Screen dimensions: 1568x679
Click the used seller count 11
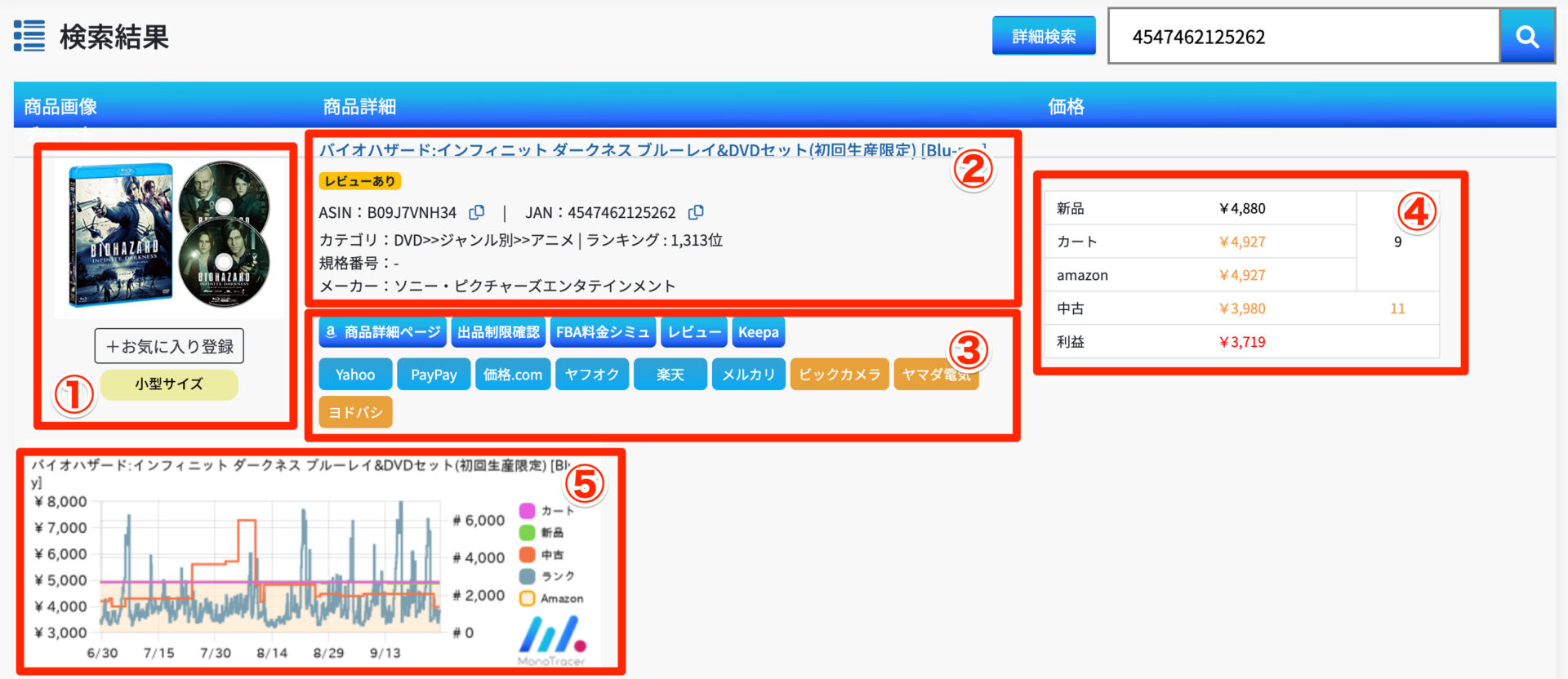click(x=1397, y=308)
